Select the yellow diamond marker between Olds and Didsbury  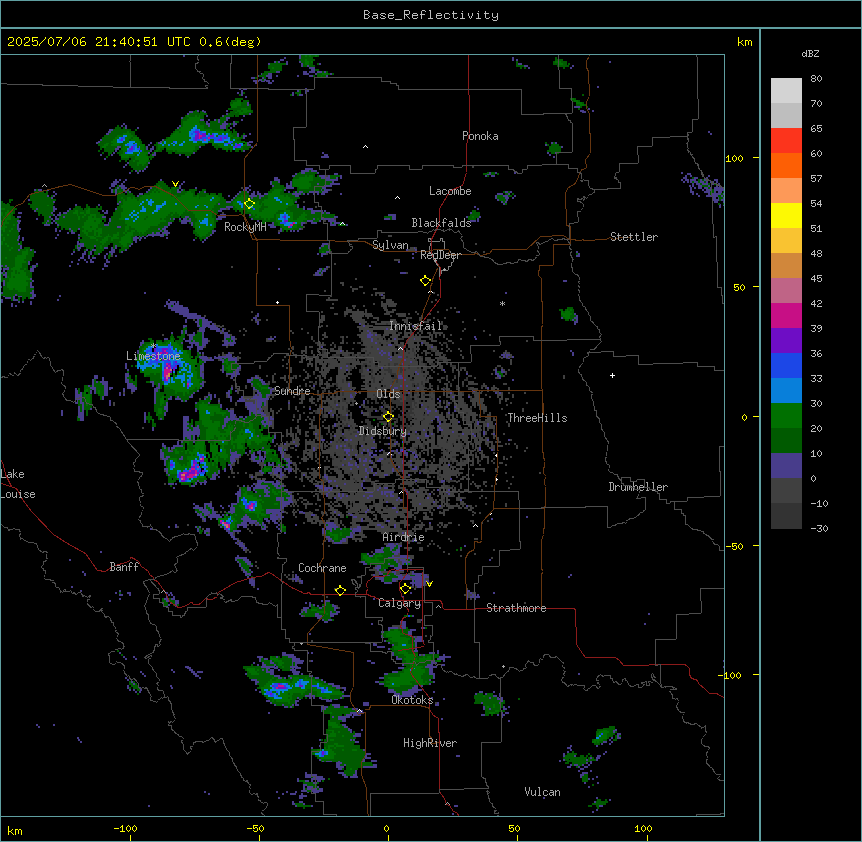(x=388, y=417)
